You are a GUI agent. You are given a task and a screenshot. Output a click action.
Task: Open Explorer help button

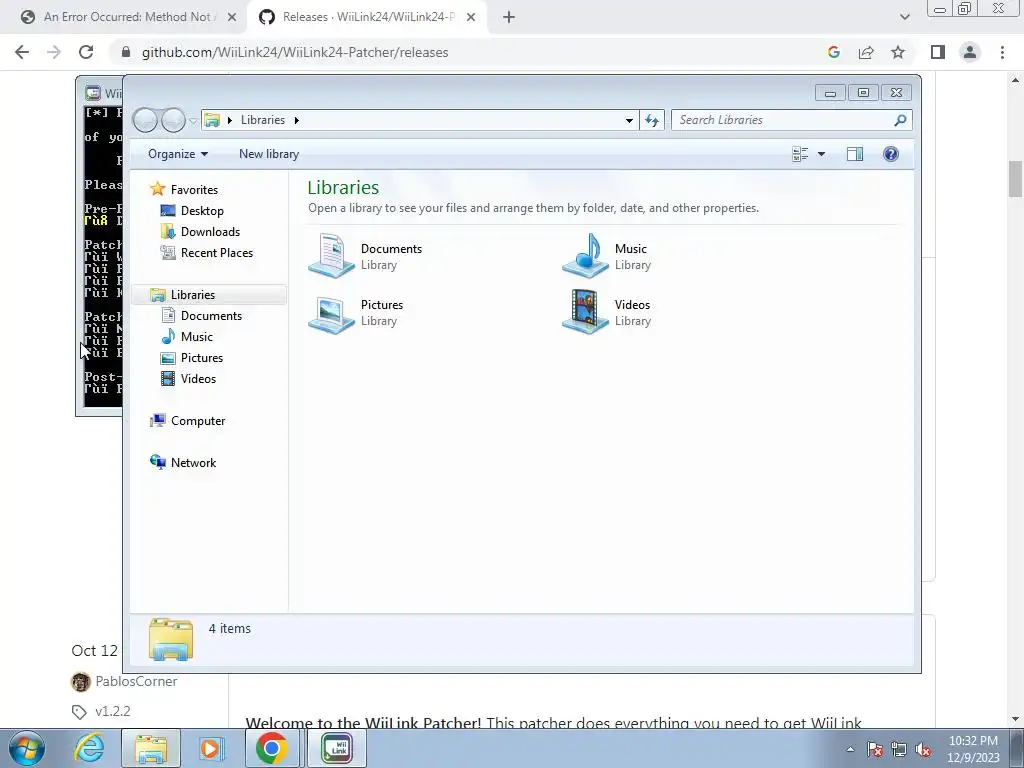891,154
